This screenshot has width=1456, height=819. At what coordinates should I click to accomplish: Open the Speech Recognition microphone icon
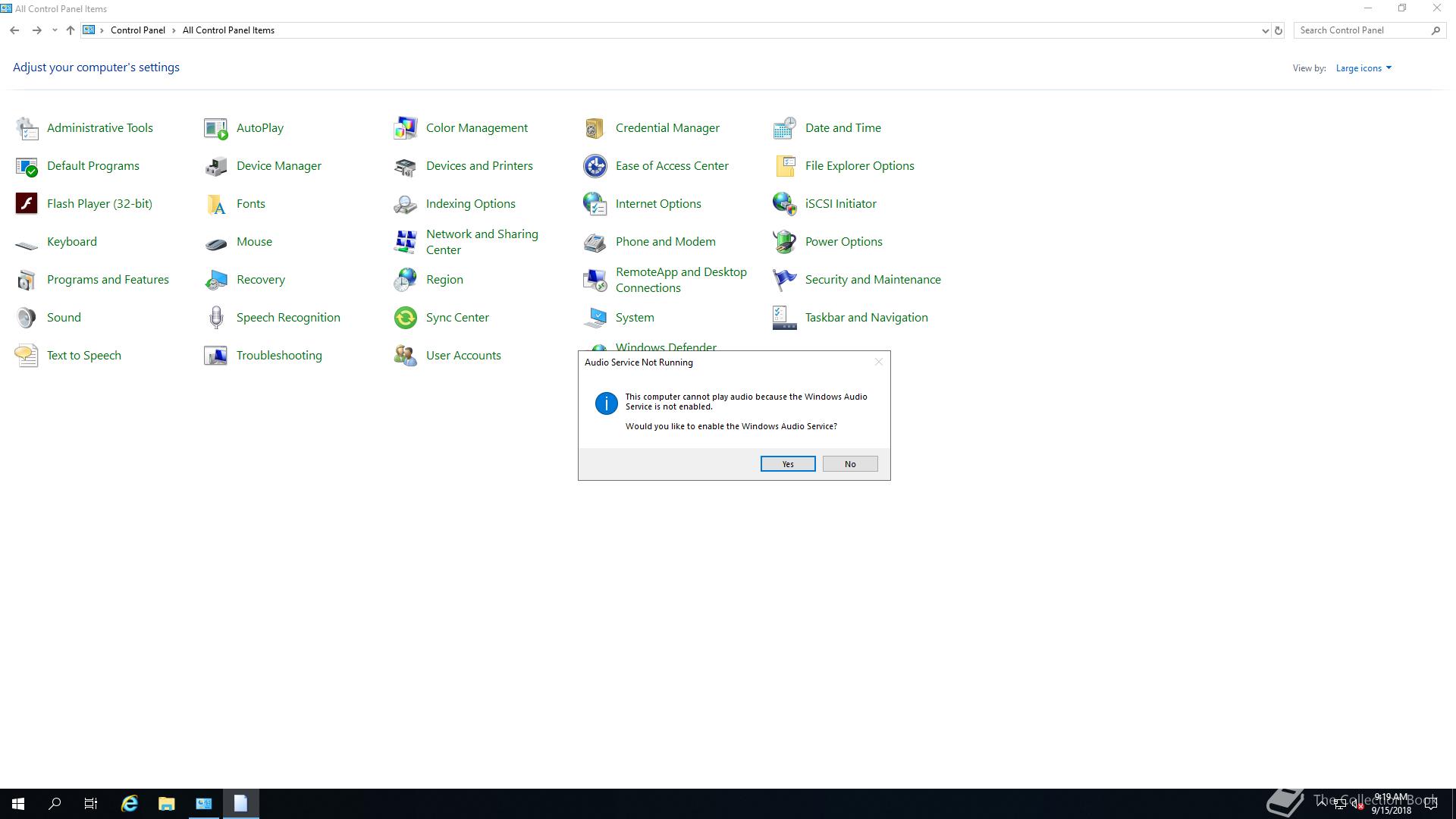point(216,318)
